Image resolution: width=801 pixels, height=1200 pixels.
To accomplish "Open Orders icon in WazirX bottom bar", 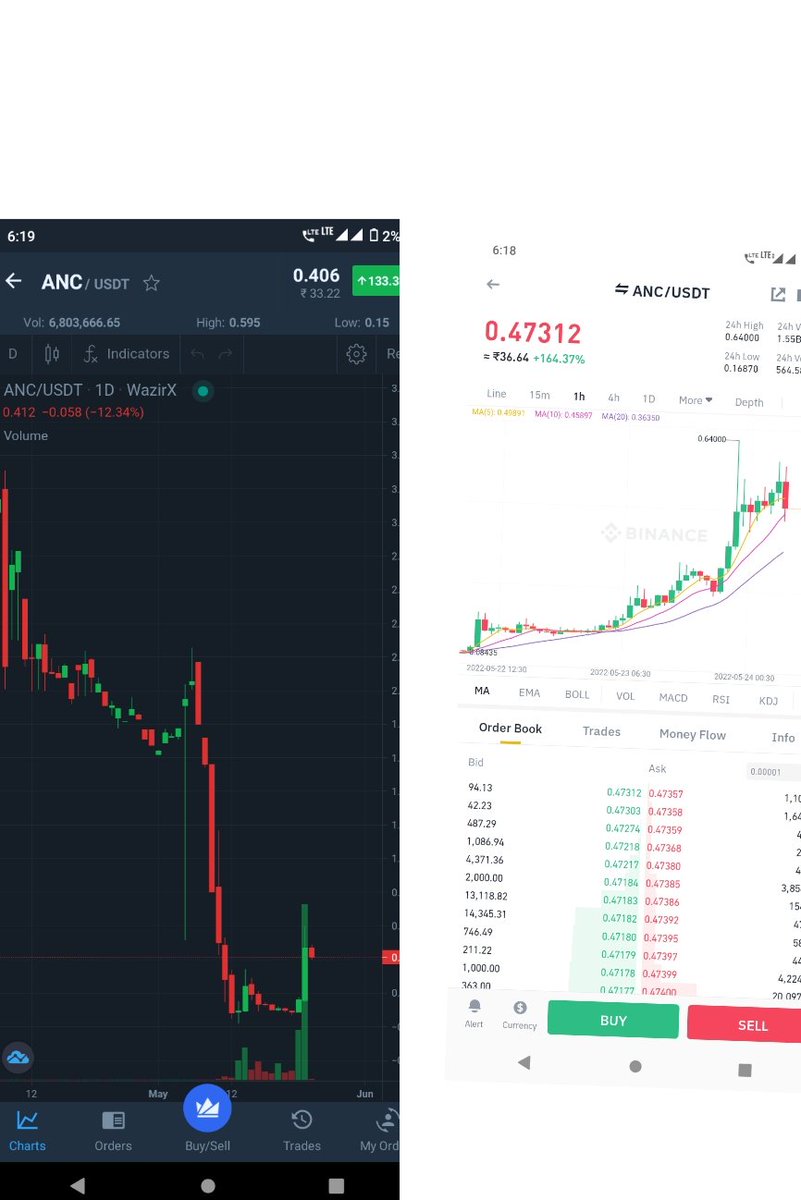I will [113, 1121].
